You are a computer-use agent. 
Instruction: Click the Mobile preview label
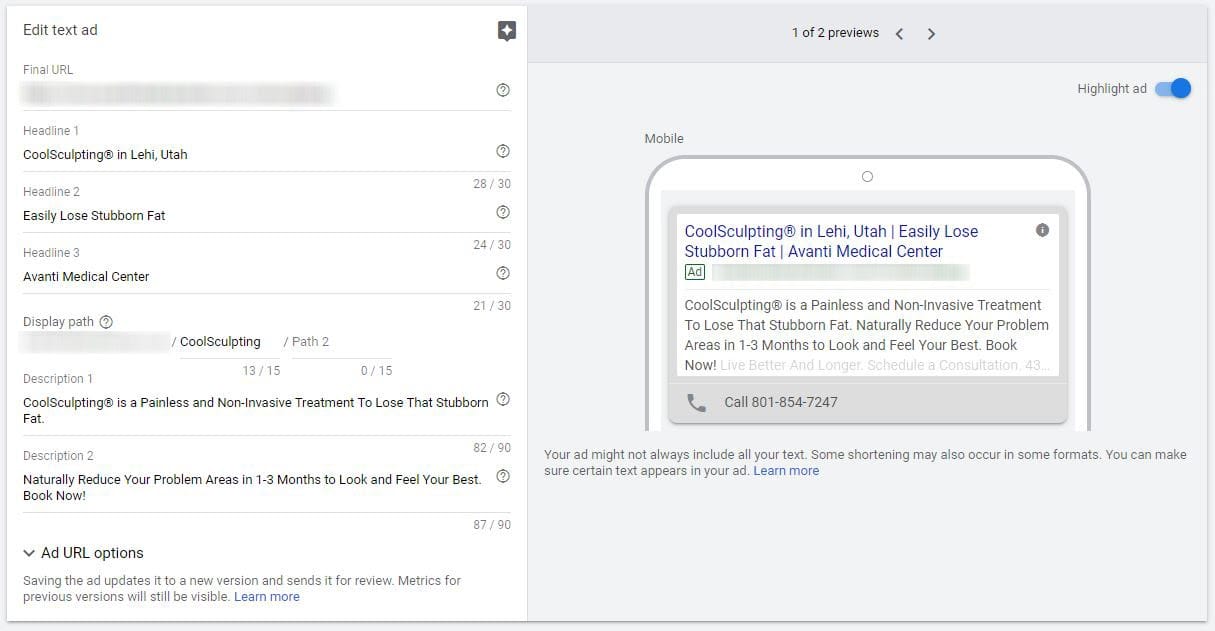[664, 139]
